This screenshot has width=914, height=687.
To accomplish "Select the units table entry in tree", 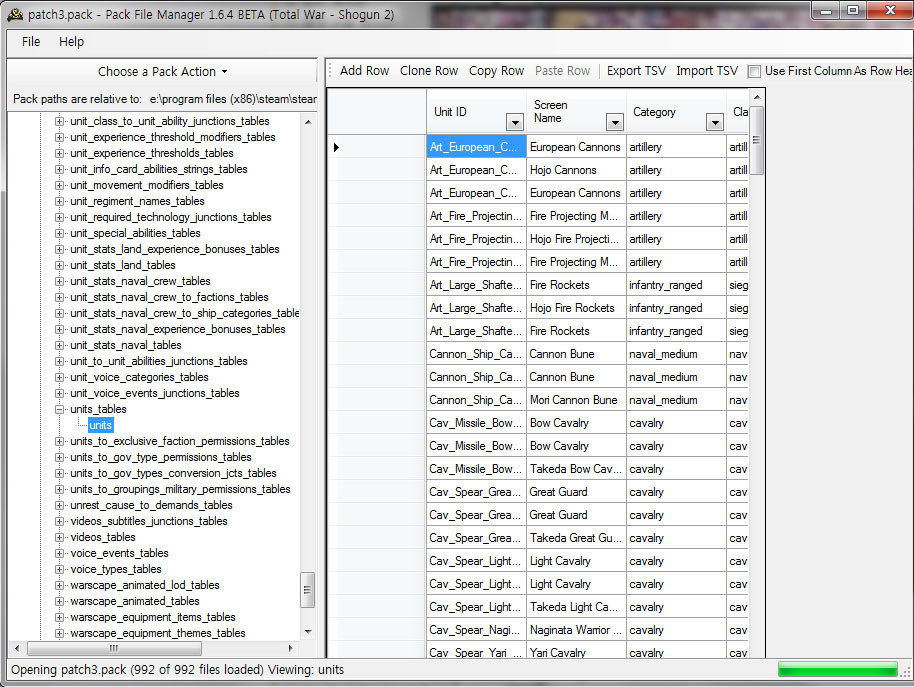I will pyautogui.click(x=100, y=425).
